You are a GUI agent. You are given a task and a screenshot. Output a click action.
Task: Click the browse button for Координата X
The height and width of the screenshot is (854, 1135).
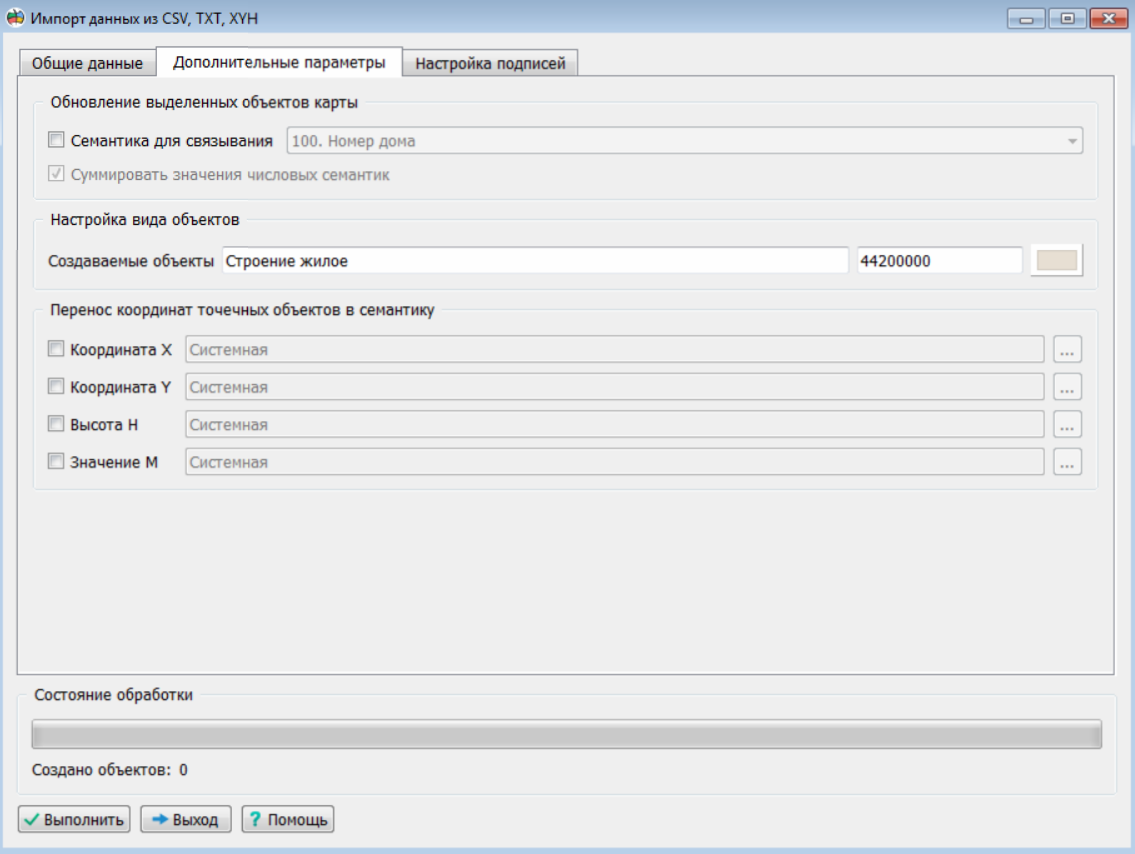1068,350
